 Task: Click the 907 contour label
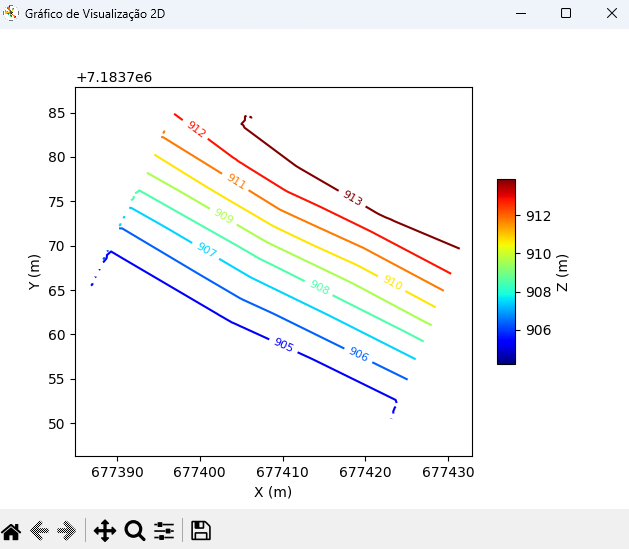[x=207, y=249]
